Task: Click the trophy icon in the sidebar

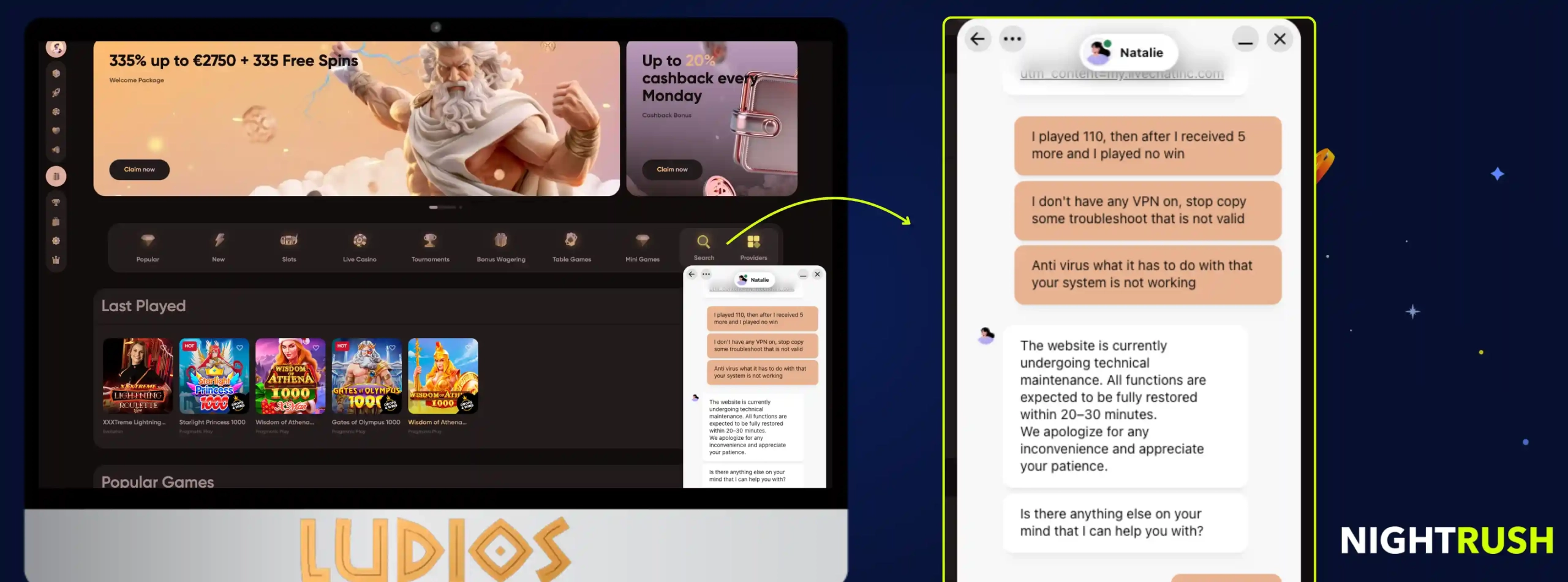Action: [56, 202]
